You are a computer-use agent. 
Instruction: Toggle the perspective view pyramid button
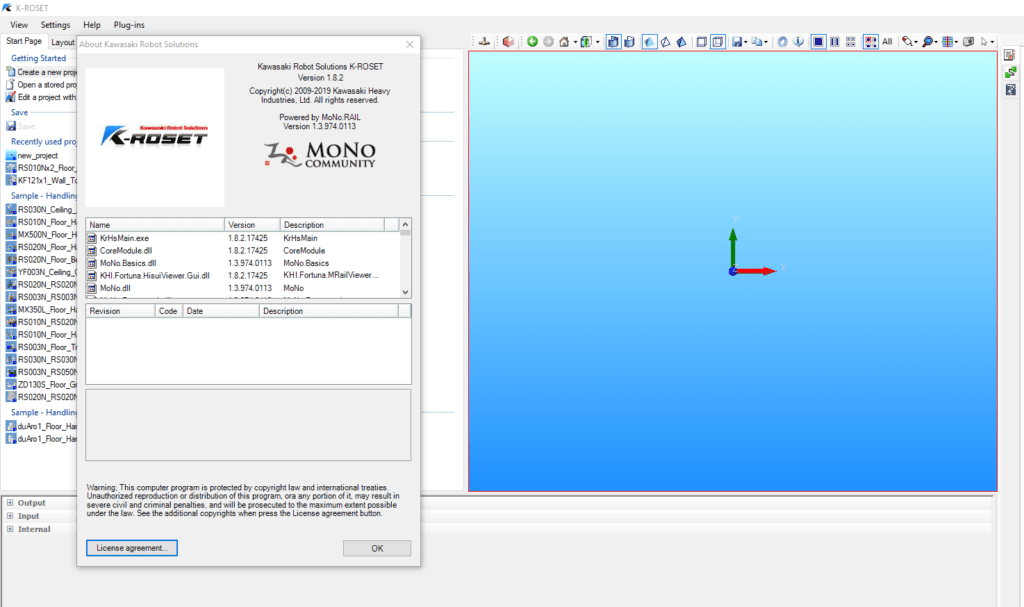[681, 42]
